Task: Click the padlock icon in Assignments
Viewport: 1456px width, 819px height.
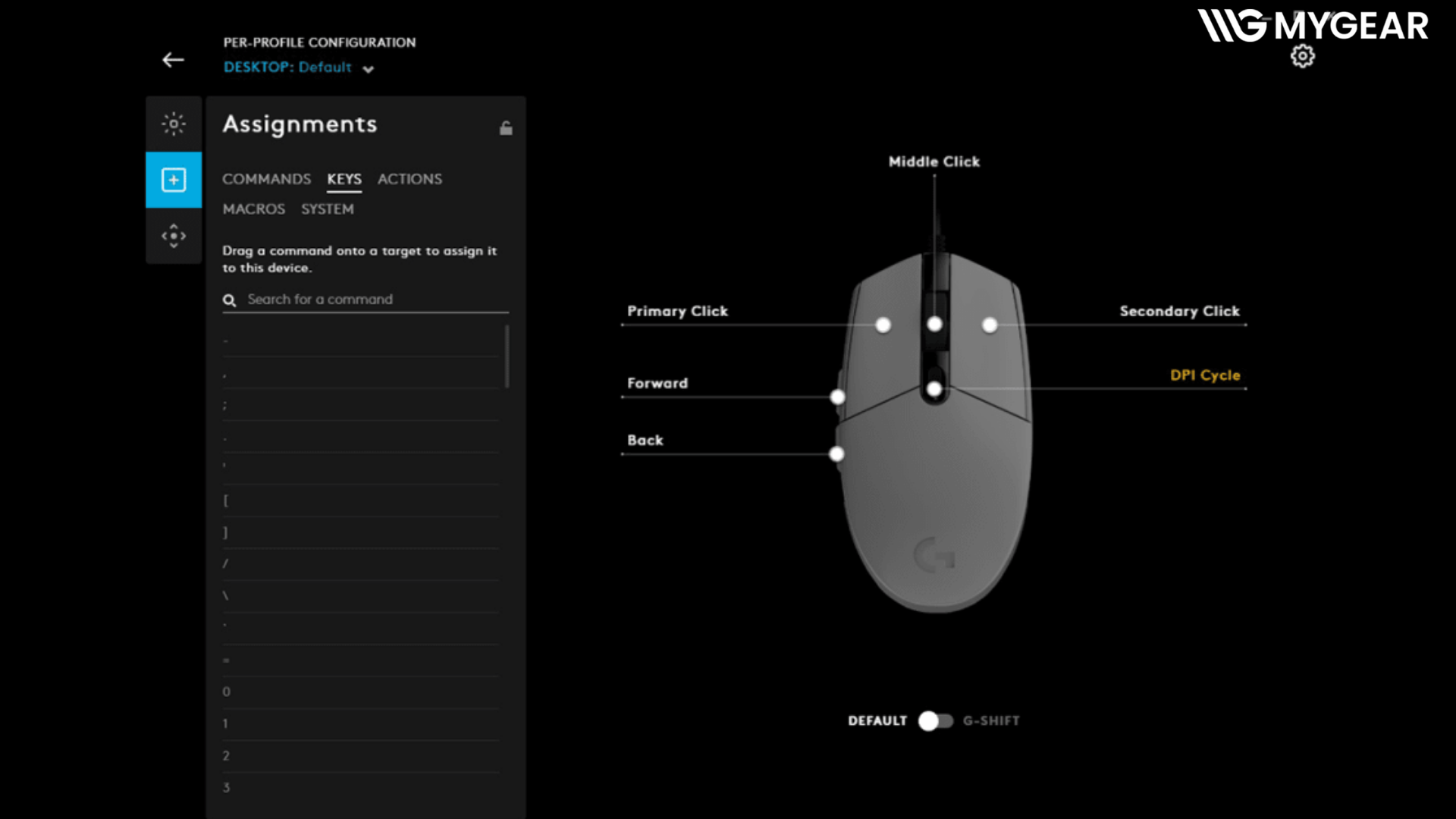Action: point(506,128)
